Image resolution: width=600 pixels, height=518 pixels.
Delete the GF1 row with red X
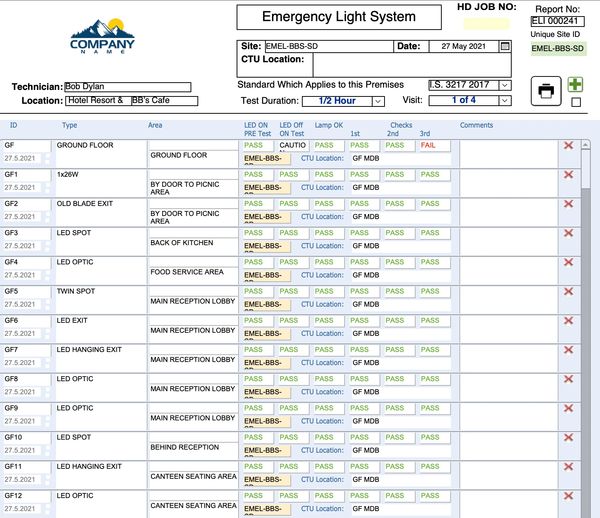(569, 174)
